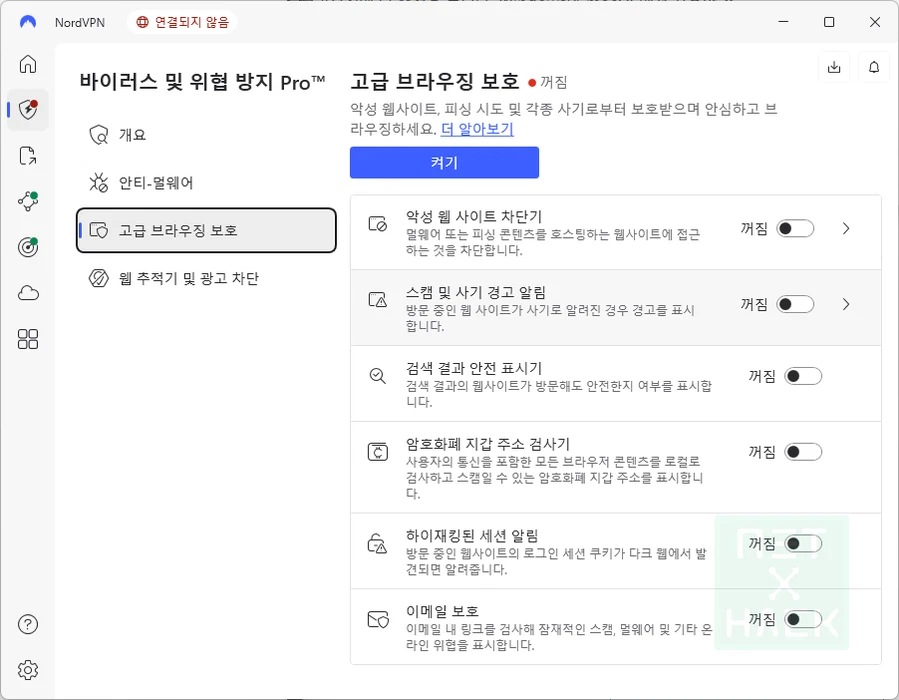Click the help question mark icon

pos(28,625)
